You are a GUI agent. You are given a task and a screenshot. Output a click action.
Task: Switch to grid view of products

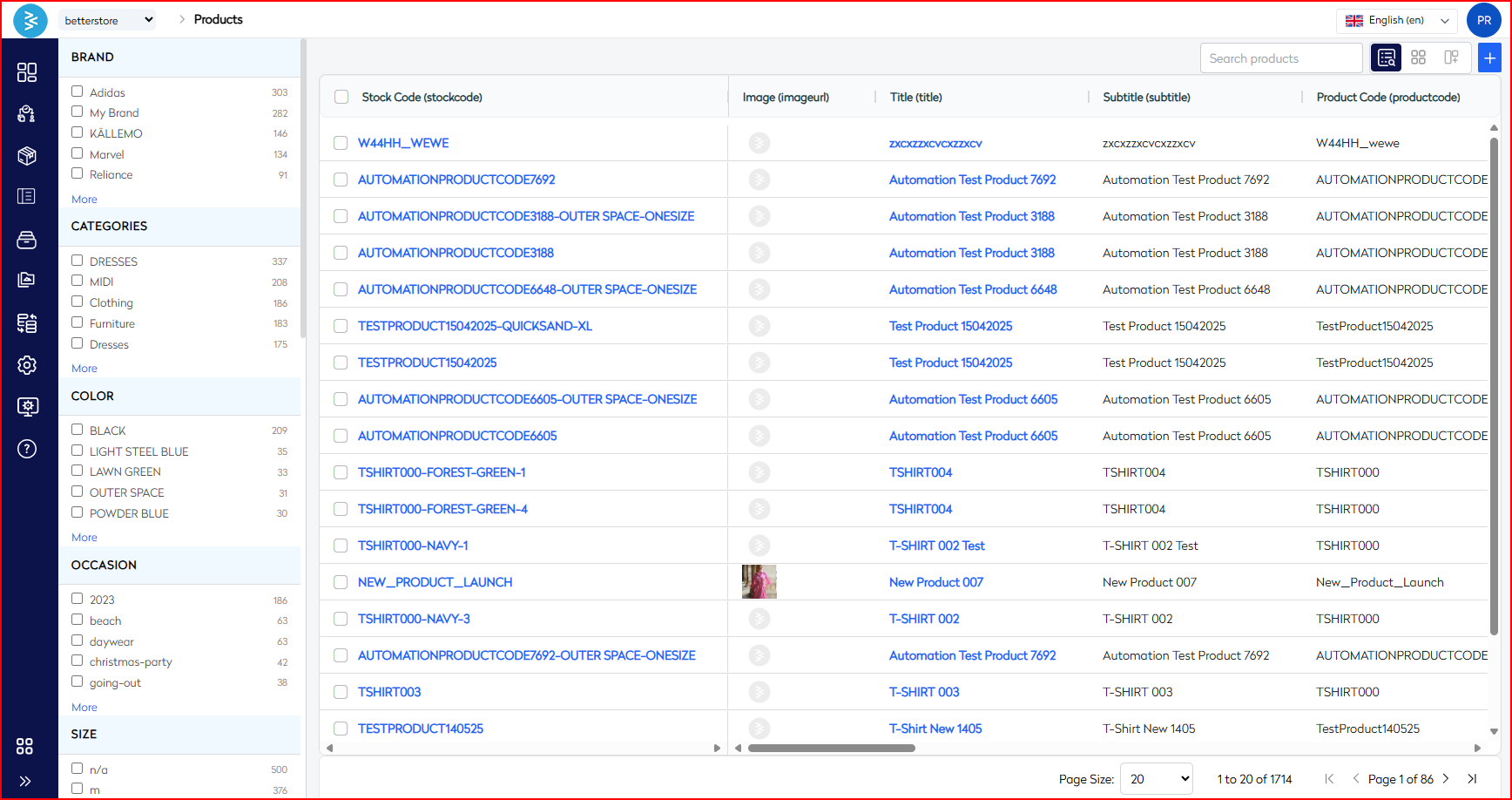(1418, 58)
